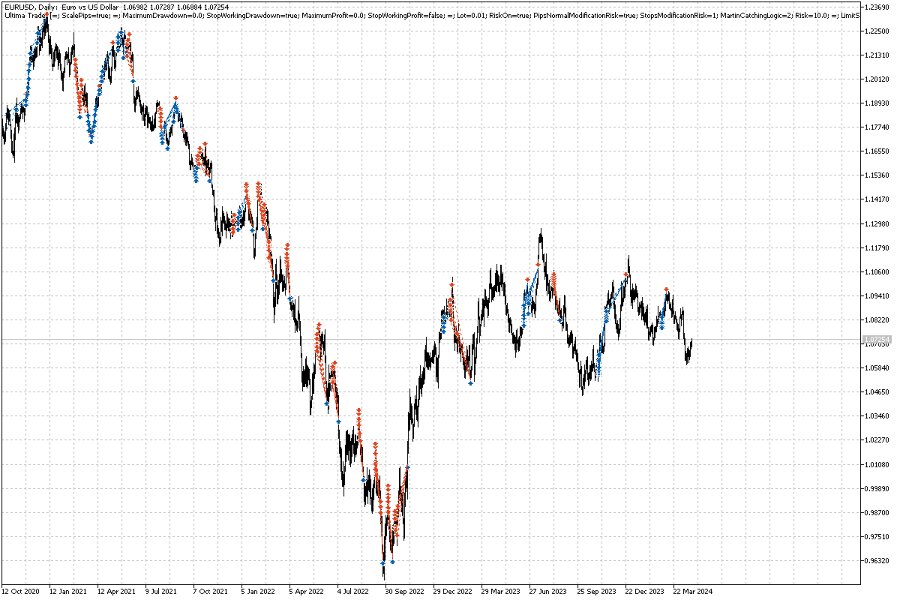The height and width of the screenshot is (600, 900).
Task: Choose the 5 Jan 2022 date label
Action: pyautogui.click(x=258, y=591)
